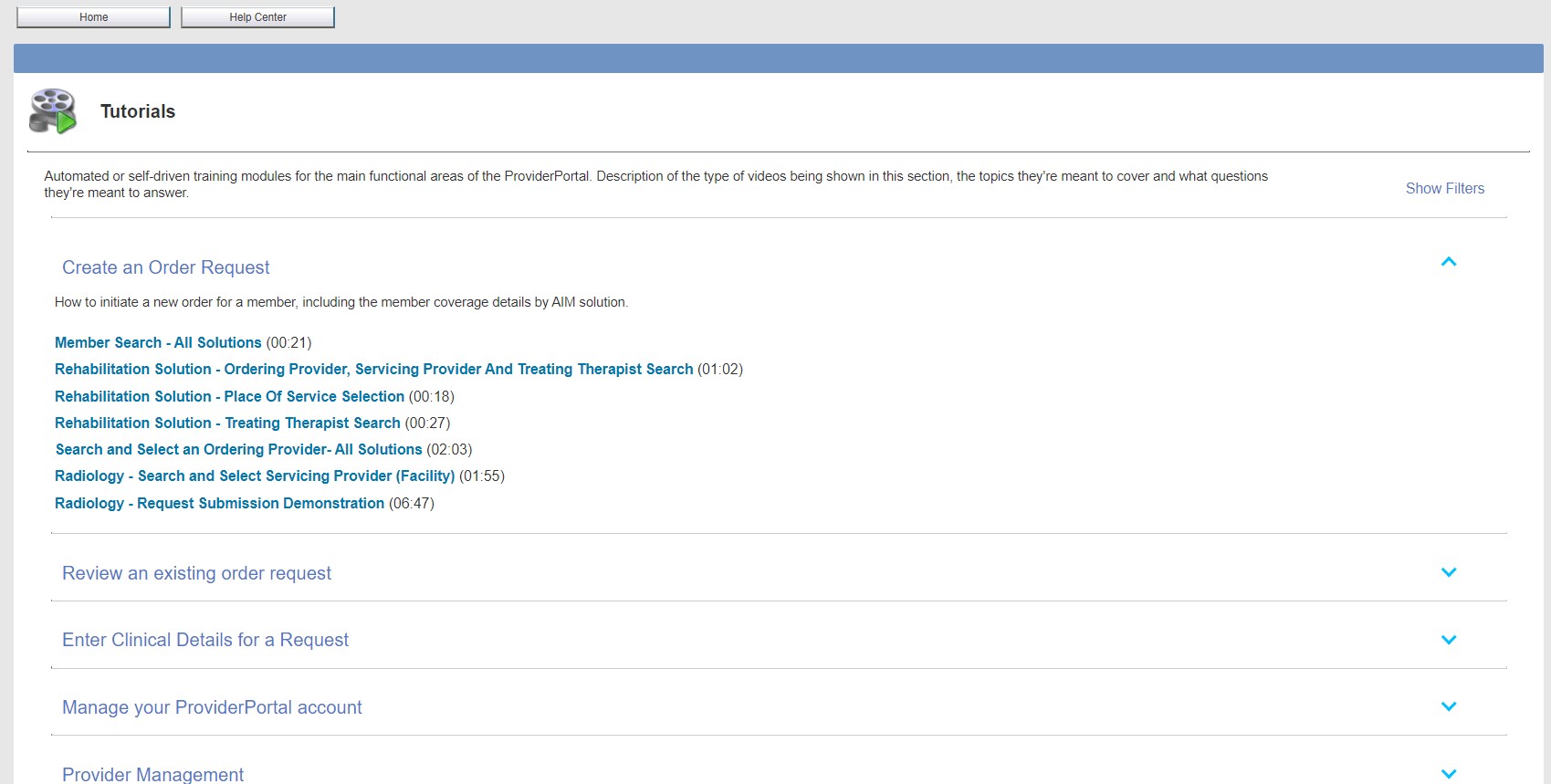Click the 'How to initiate a new order' description

click(x=341, y=302)
